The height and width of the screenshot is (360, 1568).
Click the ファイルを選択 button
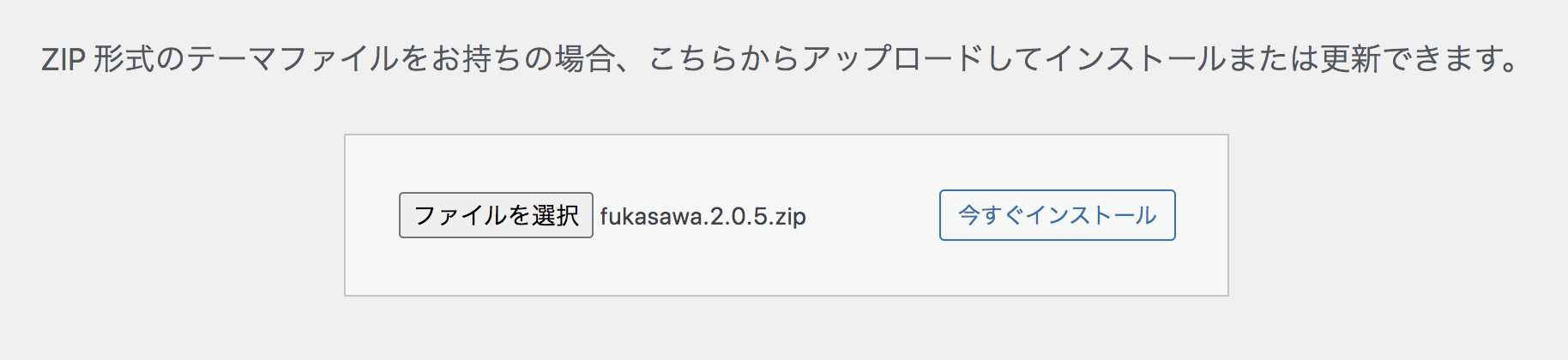496,215
